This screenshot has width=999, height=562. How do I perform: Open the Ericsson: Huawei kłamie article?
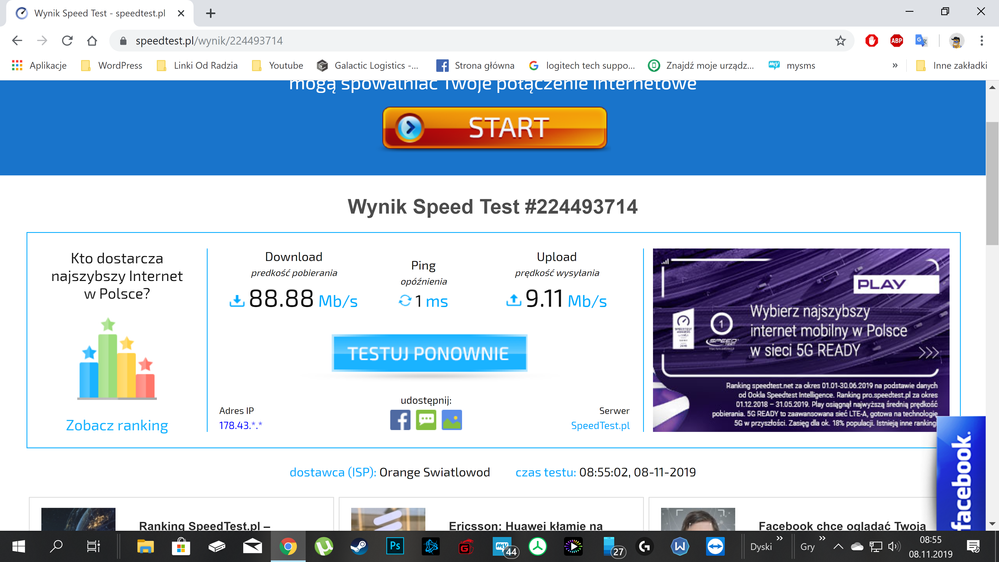(491, 514)
